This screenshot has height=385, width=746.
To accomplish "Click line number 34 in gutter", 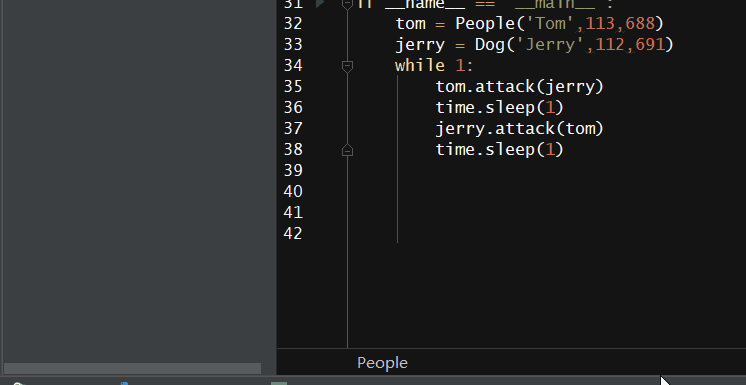I will tap(293, 65).
